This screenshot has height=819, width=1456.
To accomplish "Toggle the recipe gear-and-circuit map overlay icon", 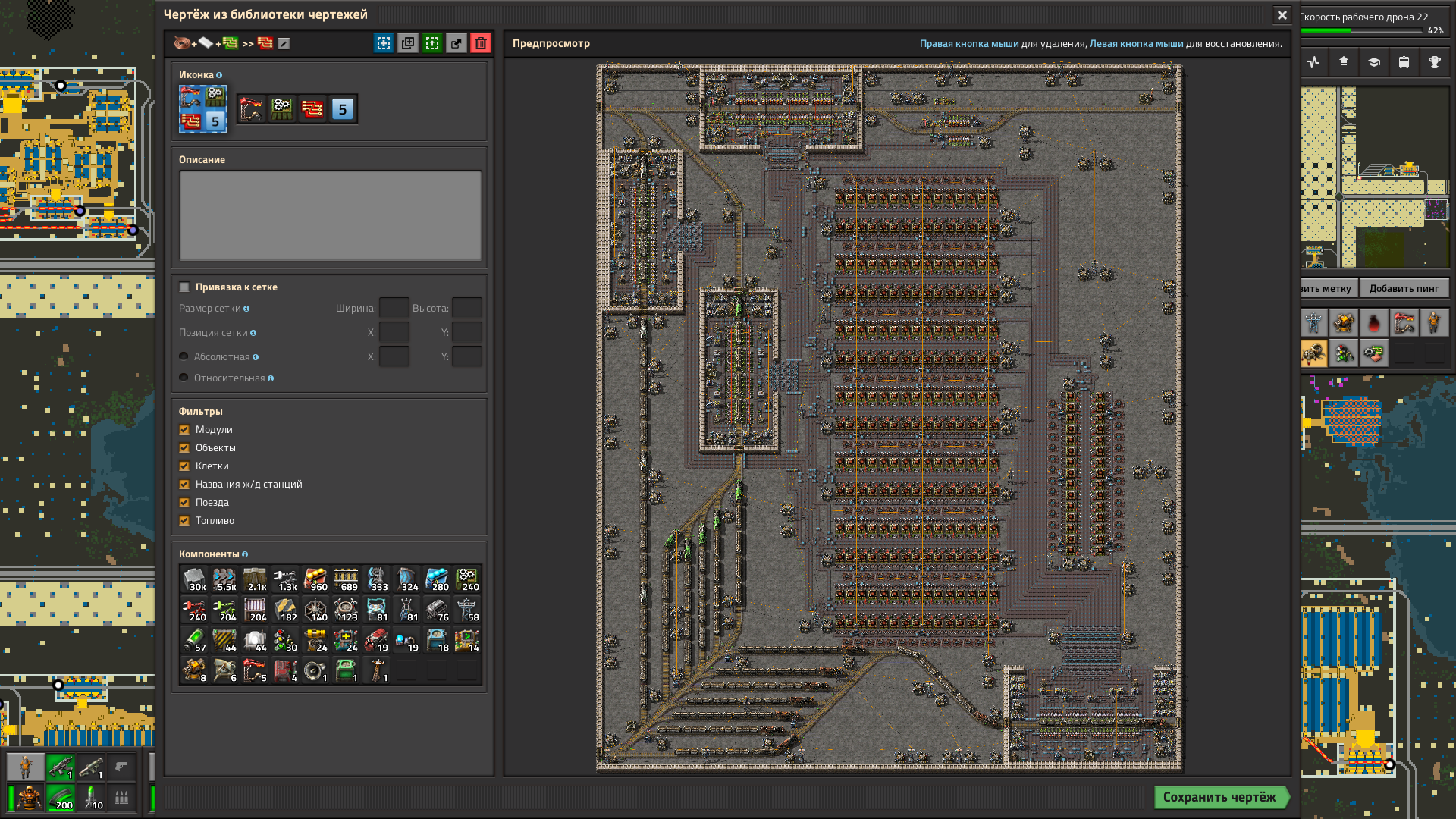I will click(x=1374, y=353).
